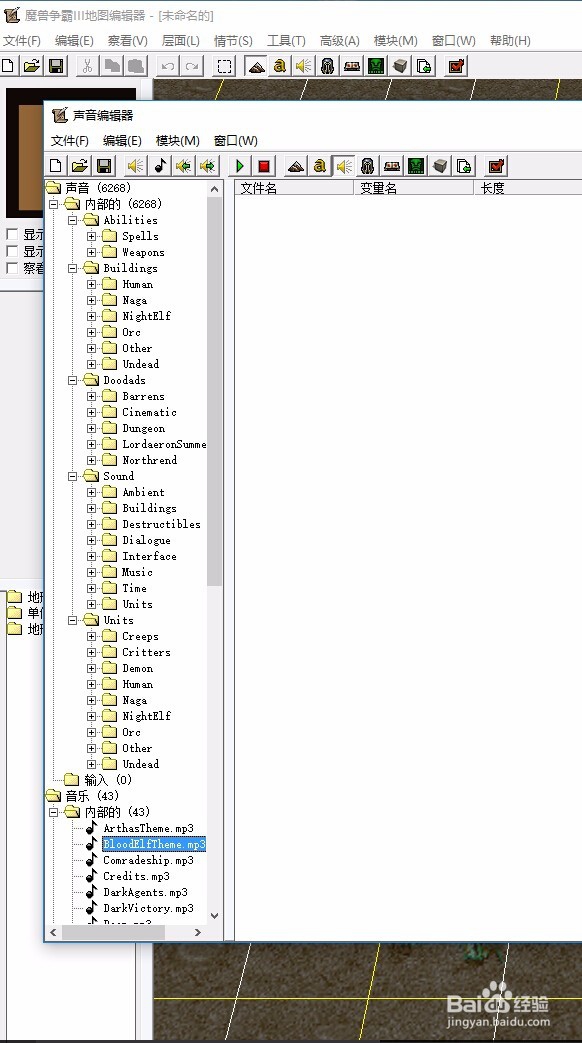Click Object Editor helmet icon in main toolbar
Viewport: 582px width, 1043px height.
click(x=328, y=66)
